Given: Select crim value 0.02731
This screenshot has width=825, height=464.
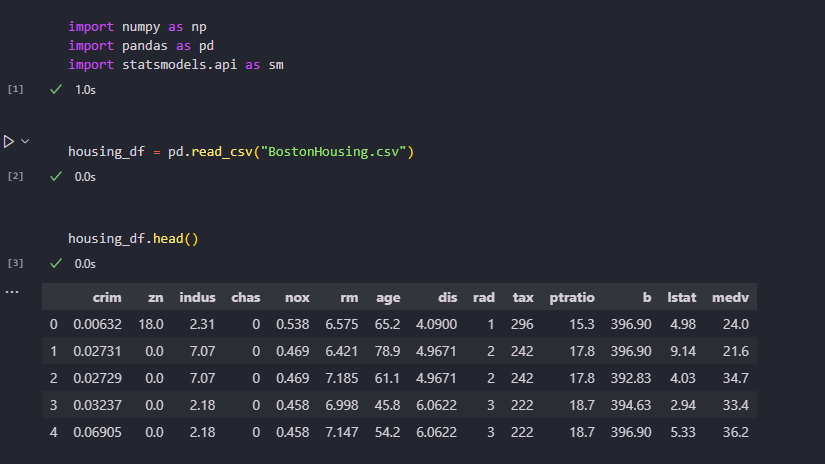Looking at the screenshot, I should tap(97, 351).
